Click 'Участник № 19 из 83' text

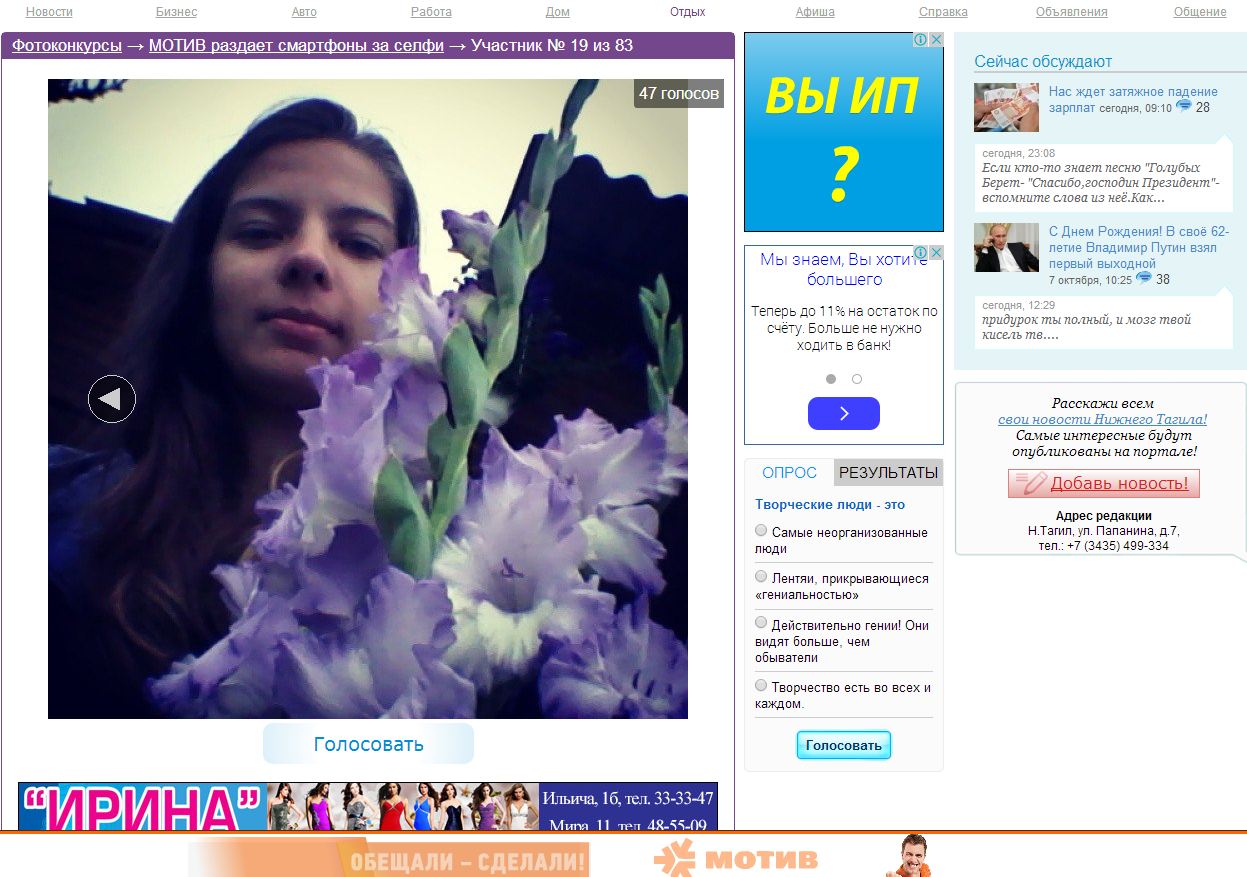click(552, 45)
